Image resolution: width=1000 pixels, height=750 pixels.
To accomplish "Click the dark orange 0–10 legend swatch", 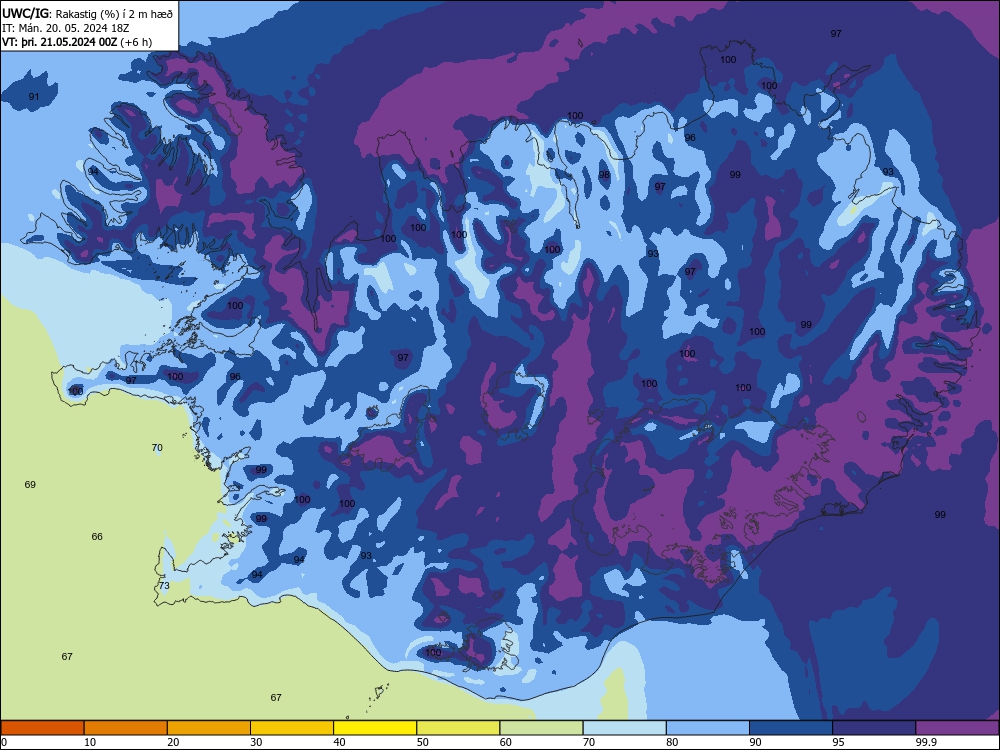I will [x=42, y=728].
